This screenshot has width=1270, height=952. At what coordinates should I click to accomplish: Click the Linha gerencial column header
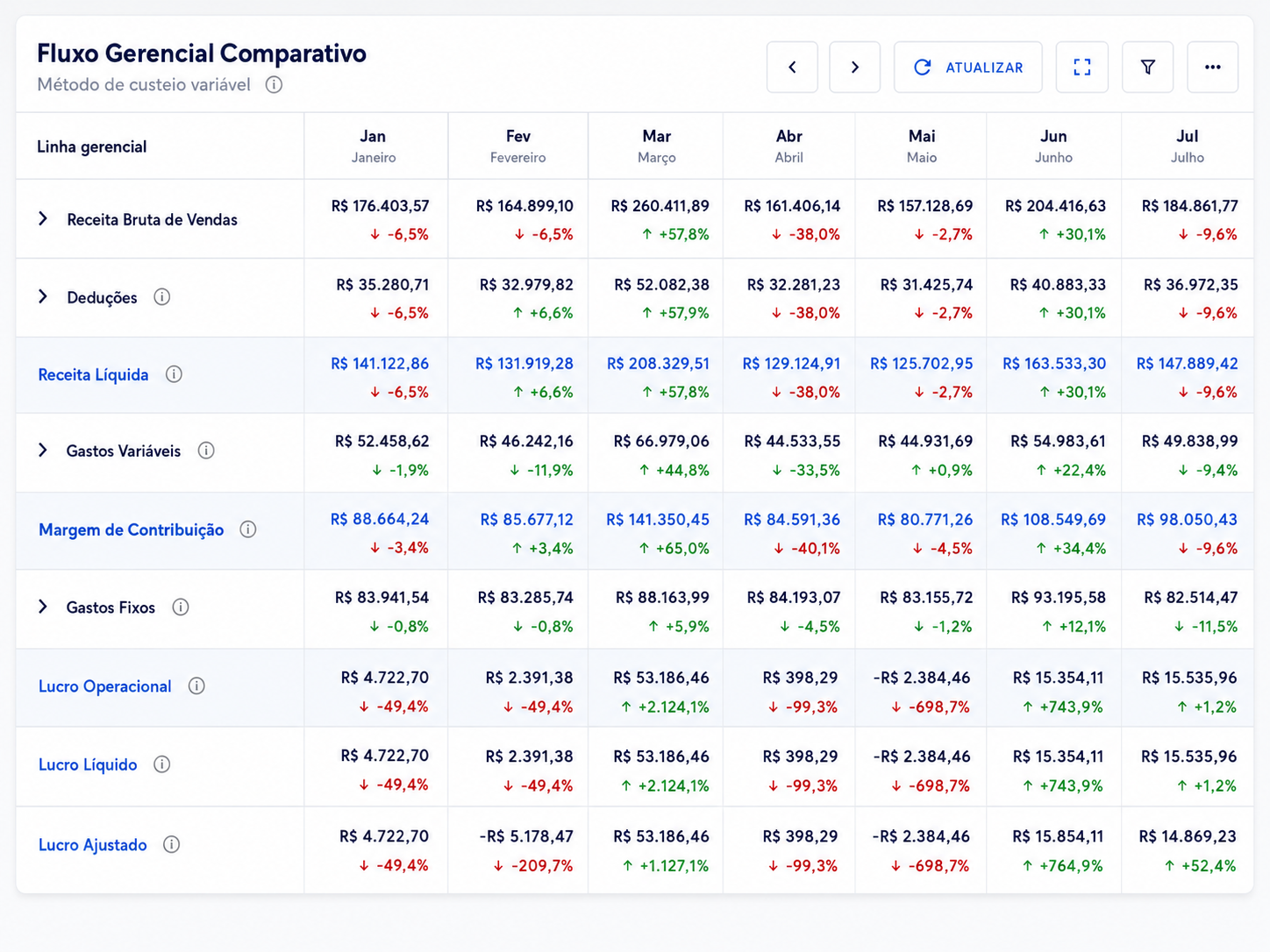[92, 146]
